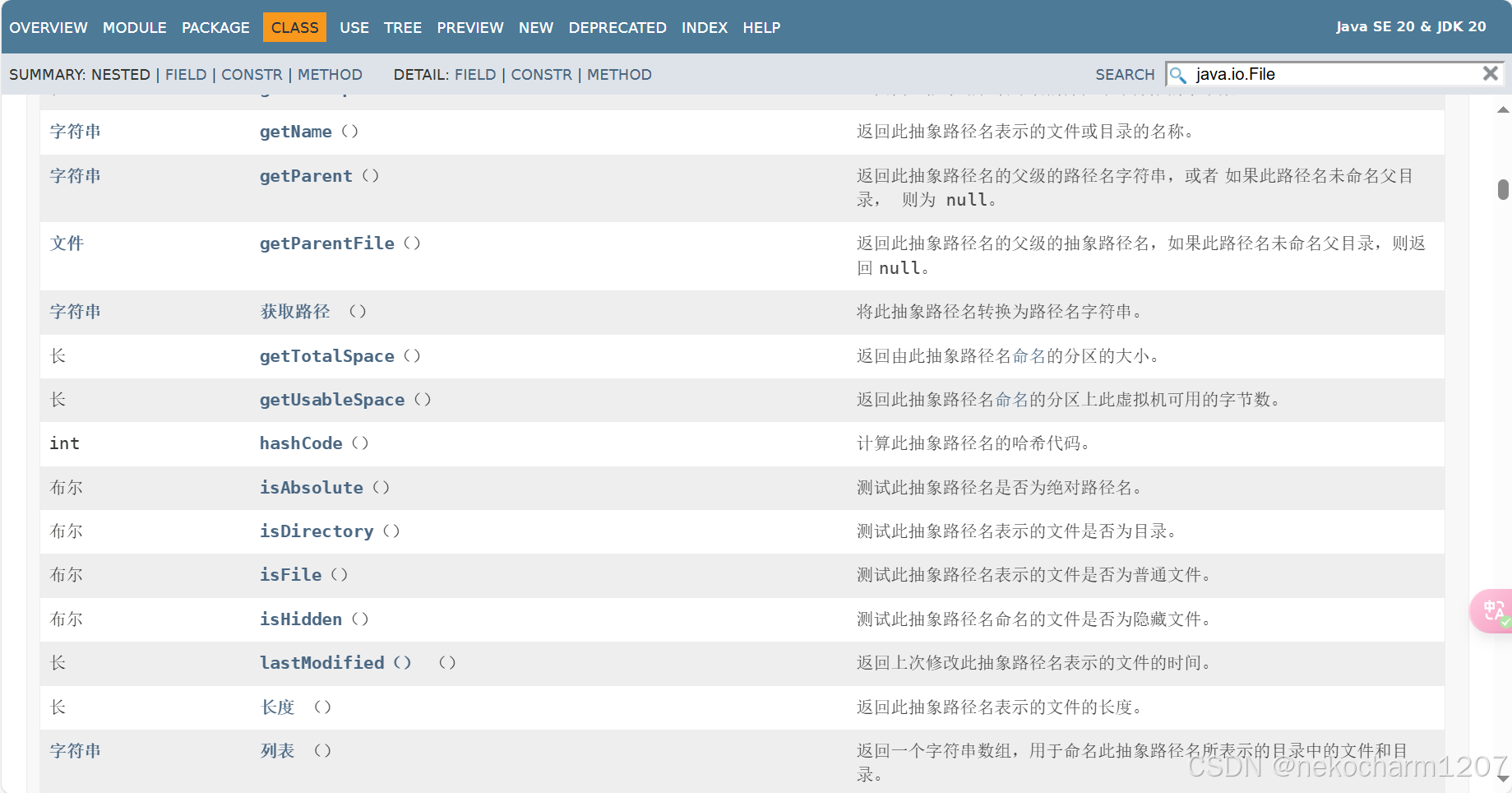The image size is (1512, 793).
Task: Open the hashCode method link
Action: tap(301, 443)
